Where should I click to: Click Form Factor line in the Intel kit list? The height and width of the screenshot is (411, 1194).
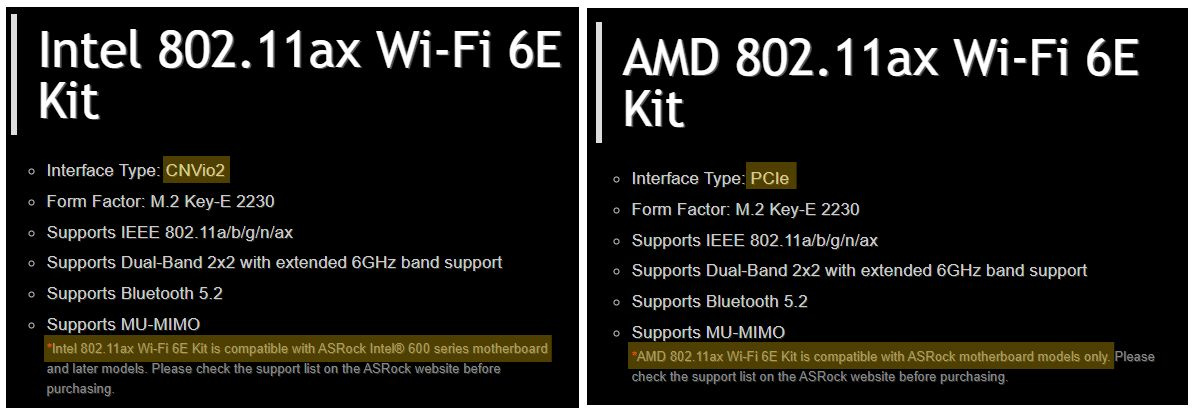(x=160, y=201)
